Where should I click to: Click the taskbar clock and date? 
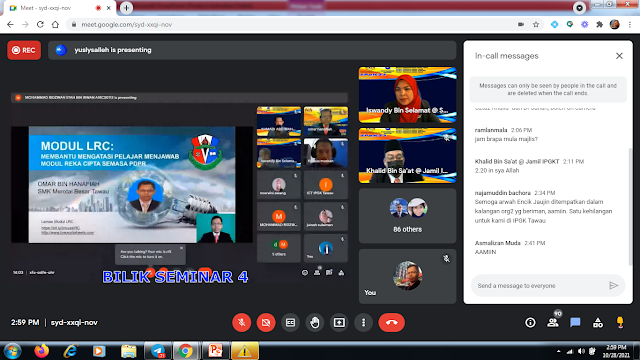tap(617, 351)
